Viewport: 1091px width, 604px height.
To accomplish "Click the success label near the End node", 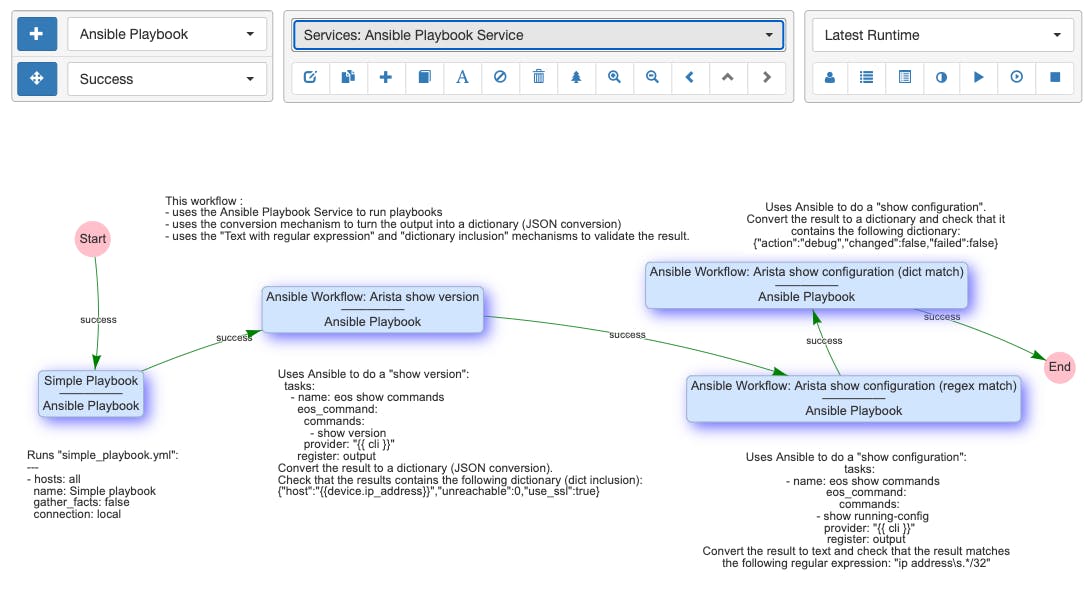I will 942,317.
